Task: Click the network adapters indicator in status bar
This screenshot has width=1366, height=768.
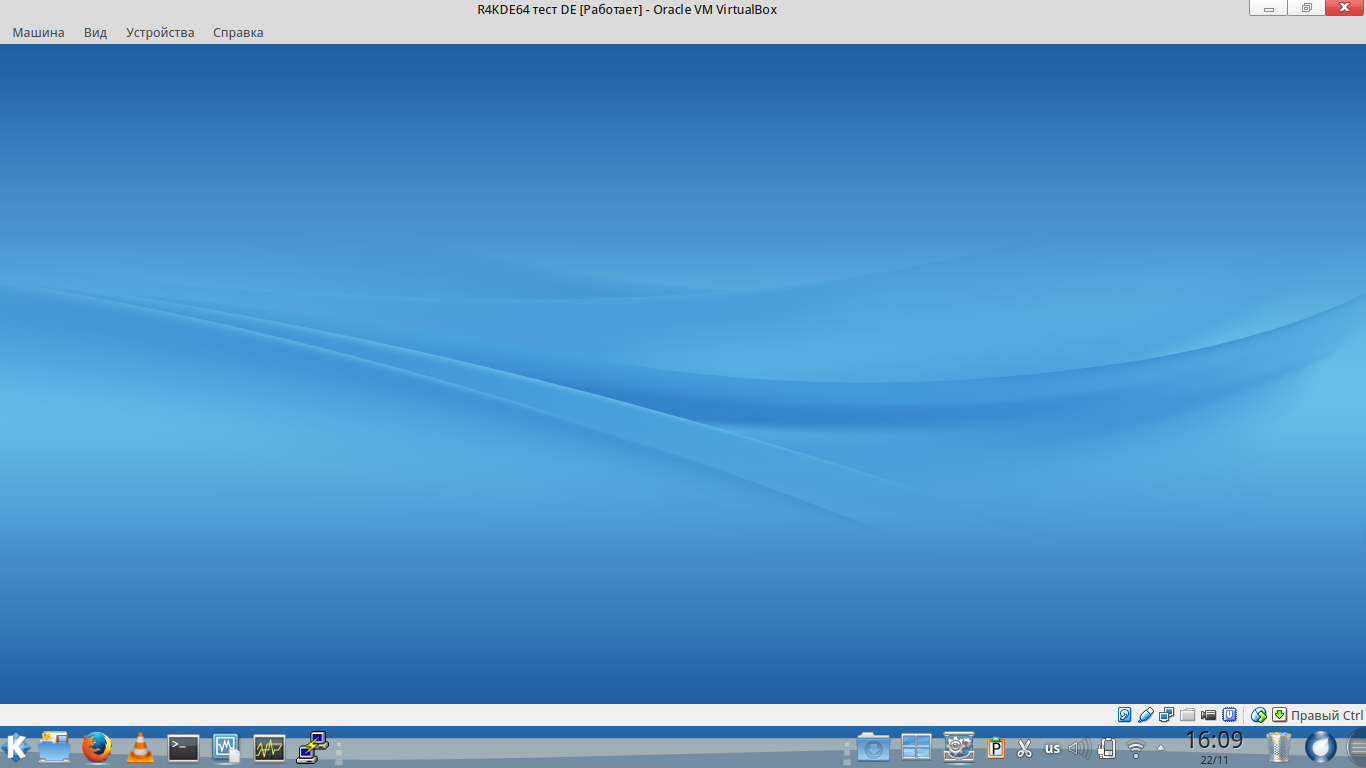Action: pos(1167,715)
